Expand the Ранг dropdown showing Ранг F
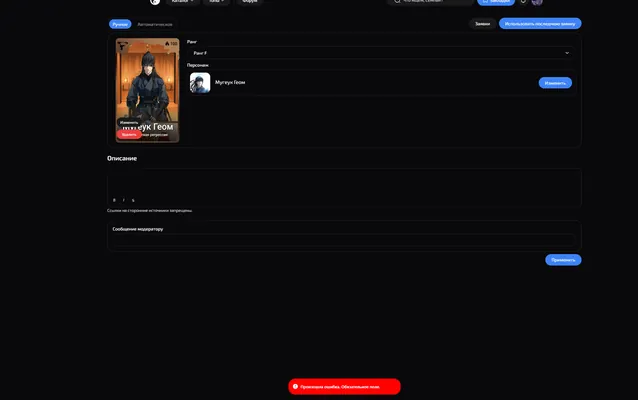The image size is (638, 400). [x=381, y=53]
